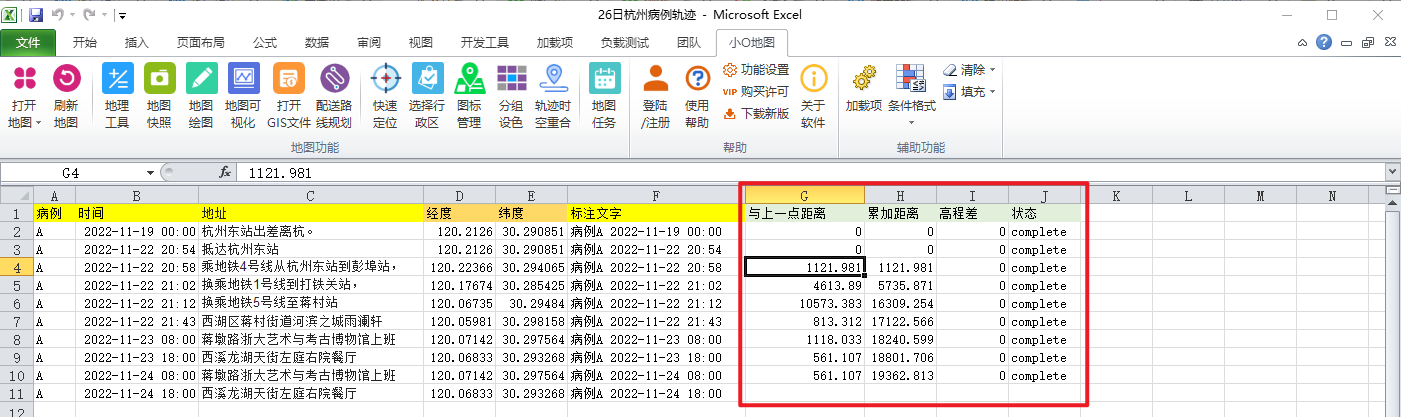Open the 地理工具 geographic tools
This screenshot has height=417, width=1401.
(117, 97)
